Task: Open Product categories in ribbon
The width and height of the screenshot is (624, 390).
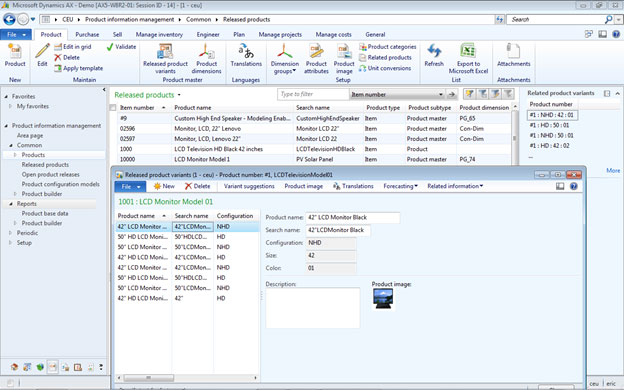Action: [x=388, y=47]
